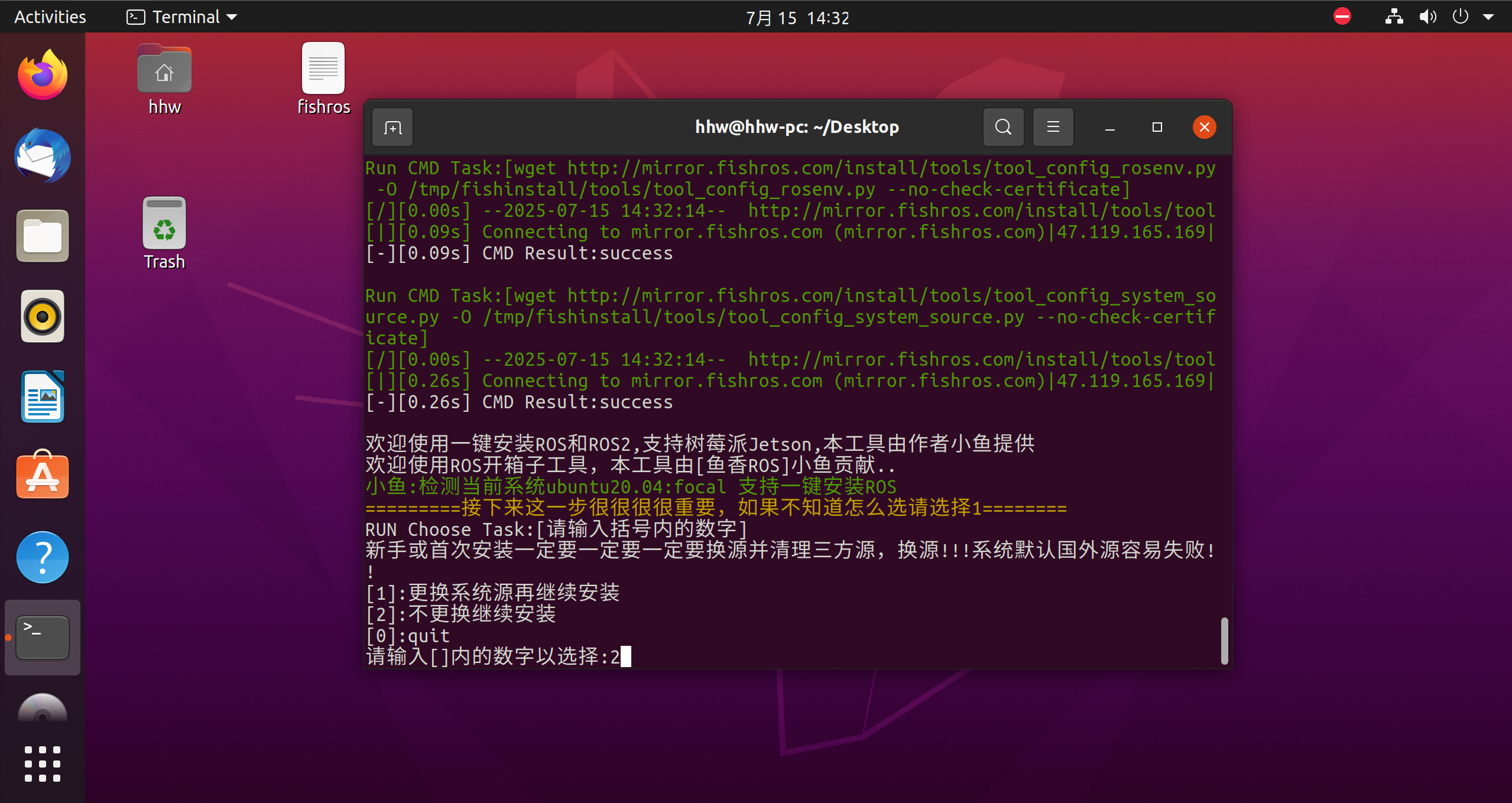This screenshot has width=1512, height=803.
Task: Open a new terminal tab
Action: pyautogui.click(x=392, y=127)
